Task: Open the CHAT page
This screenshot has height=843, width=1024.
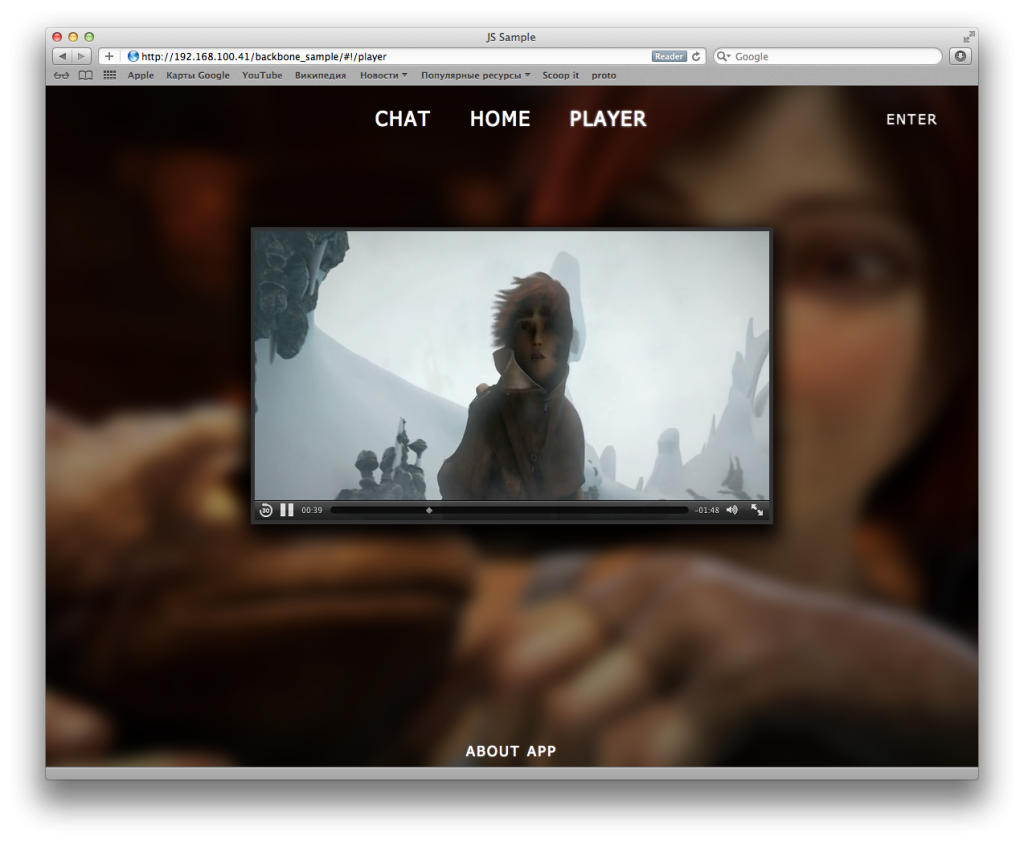Action: pyautogui.click(x=402, y=119)
